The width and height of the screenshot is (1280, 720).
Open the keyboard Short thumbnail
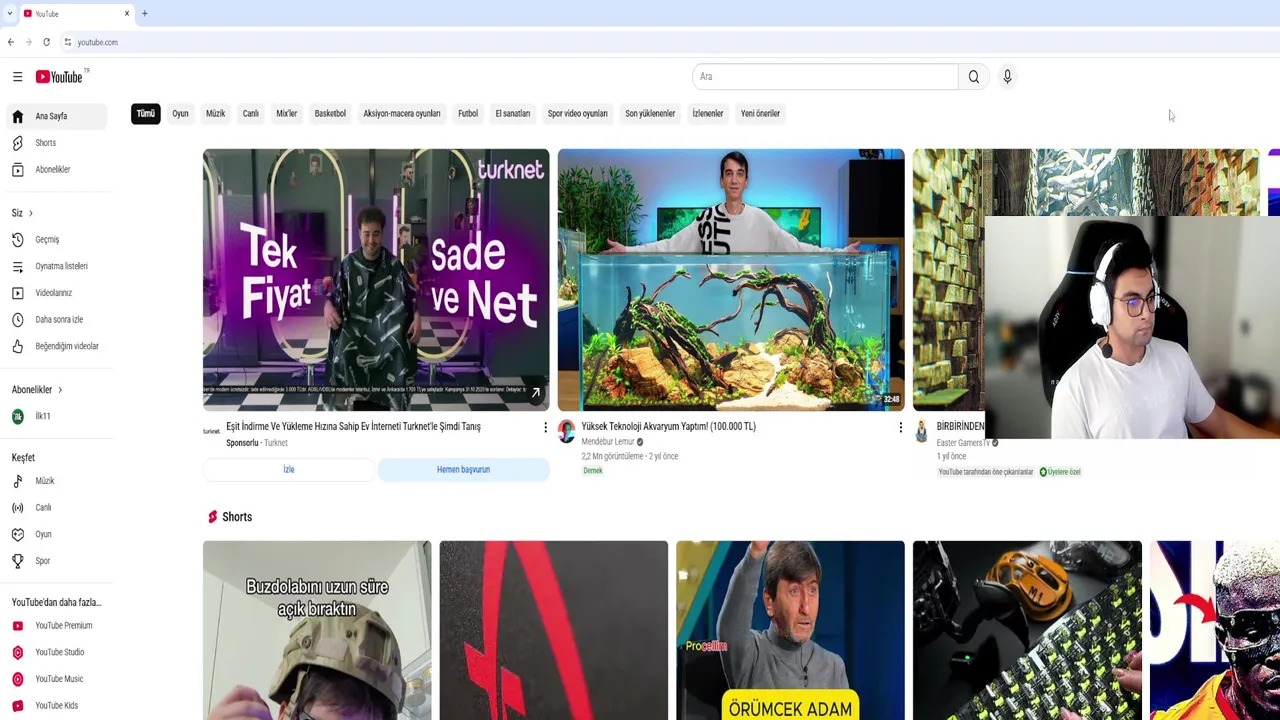pyautogui.click(x=1027, y=630)
